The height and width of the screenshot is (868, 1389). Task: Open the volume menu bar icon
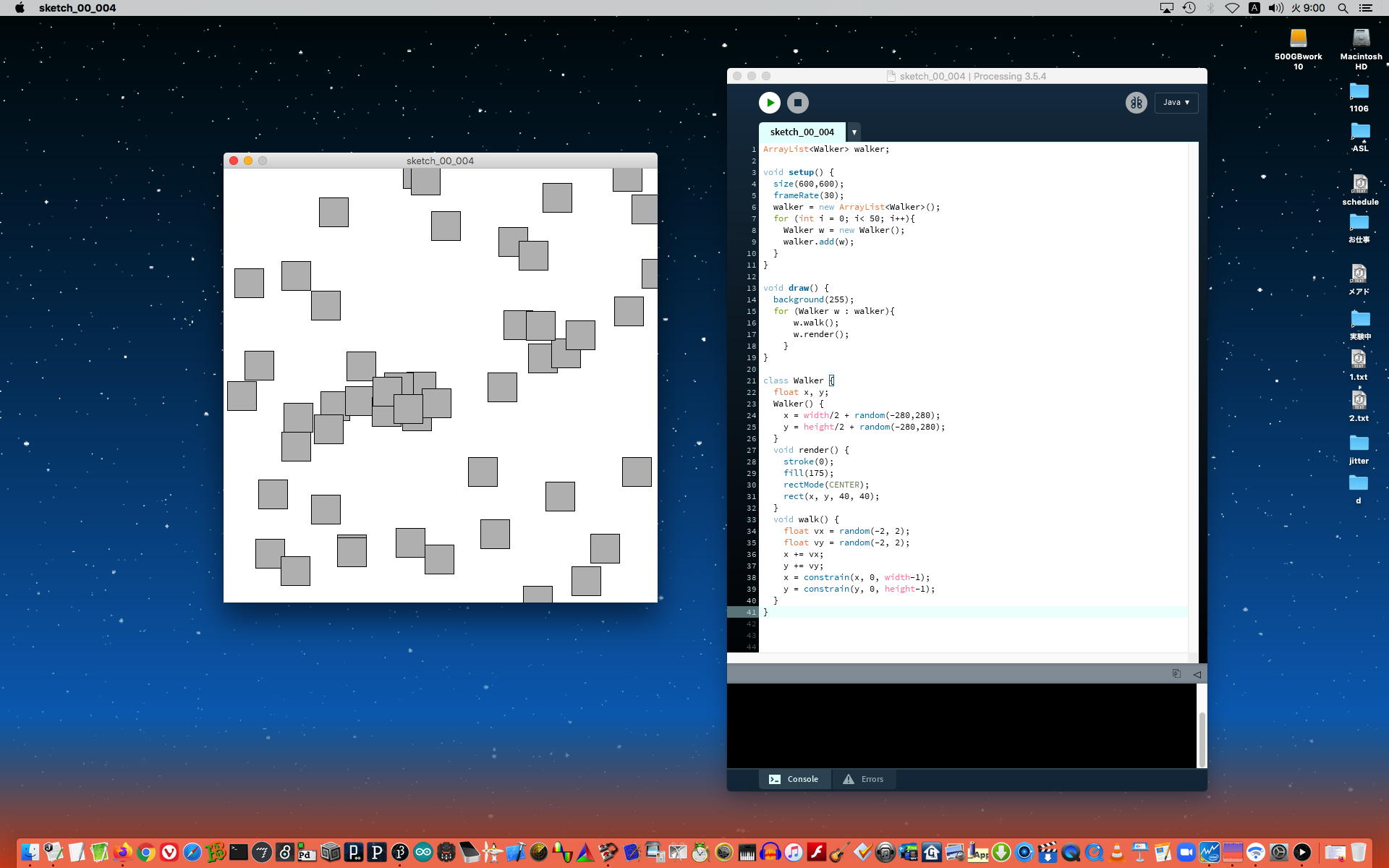(1275, 8)
